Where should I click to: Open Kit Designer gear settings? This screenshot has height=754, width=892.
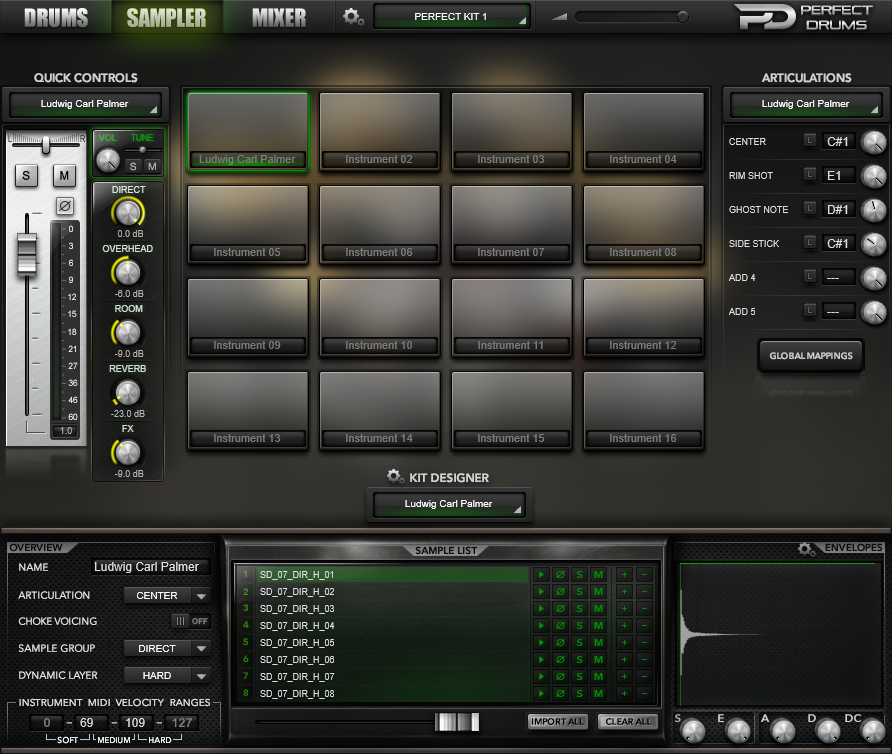point(394,476)
